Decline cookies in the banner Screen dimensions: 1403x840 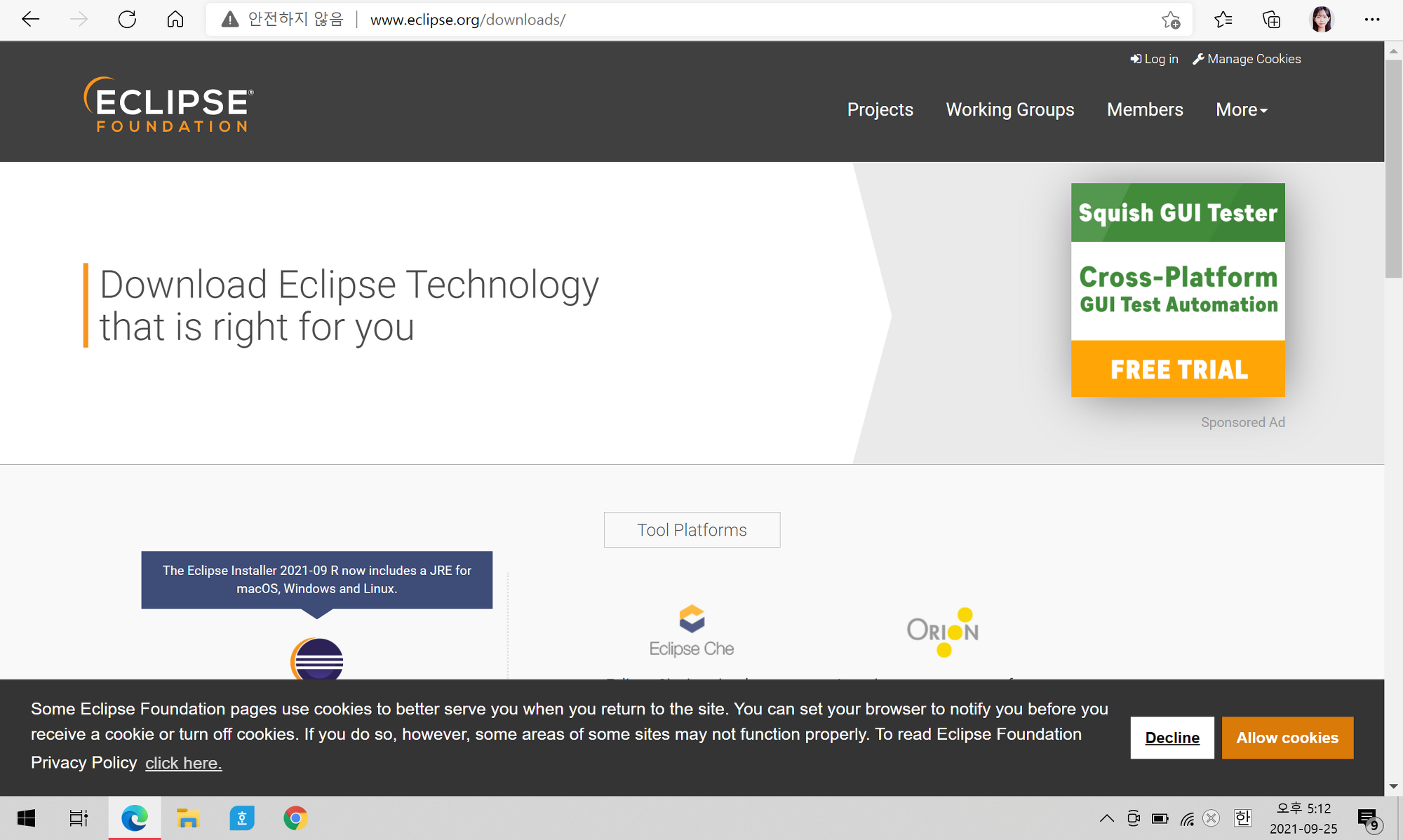(1172, 738)
